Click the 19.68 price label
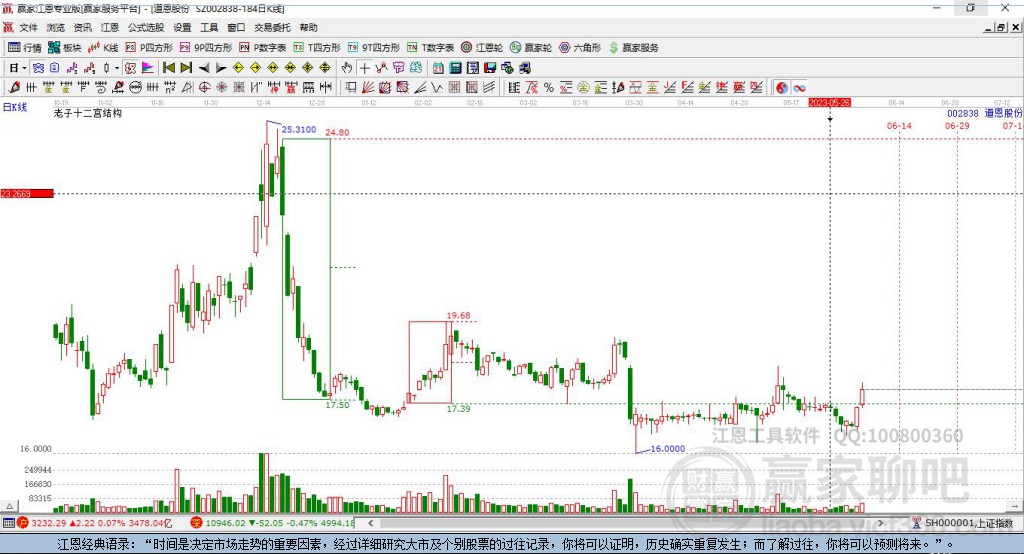 (x=458, y=316)
